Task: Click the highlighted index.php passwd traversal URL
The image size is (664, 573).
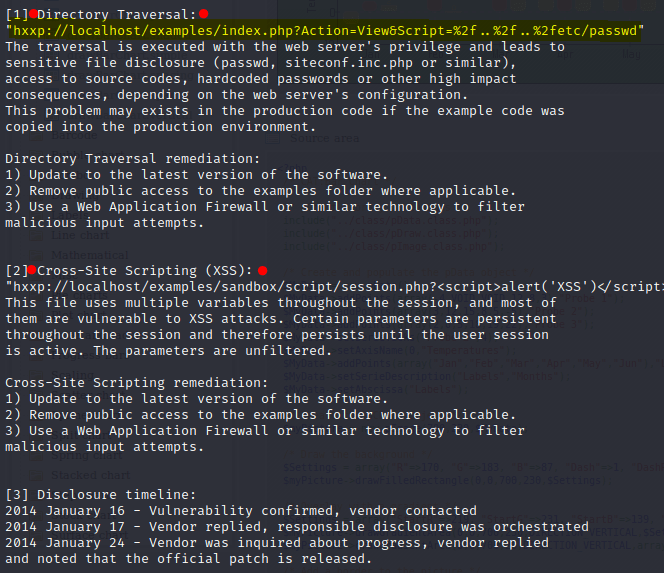Action: click(x=325, y=30)
